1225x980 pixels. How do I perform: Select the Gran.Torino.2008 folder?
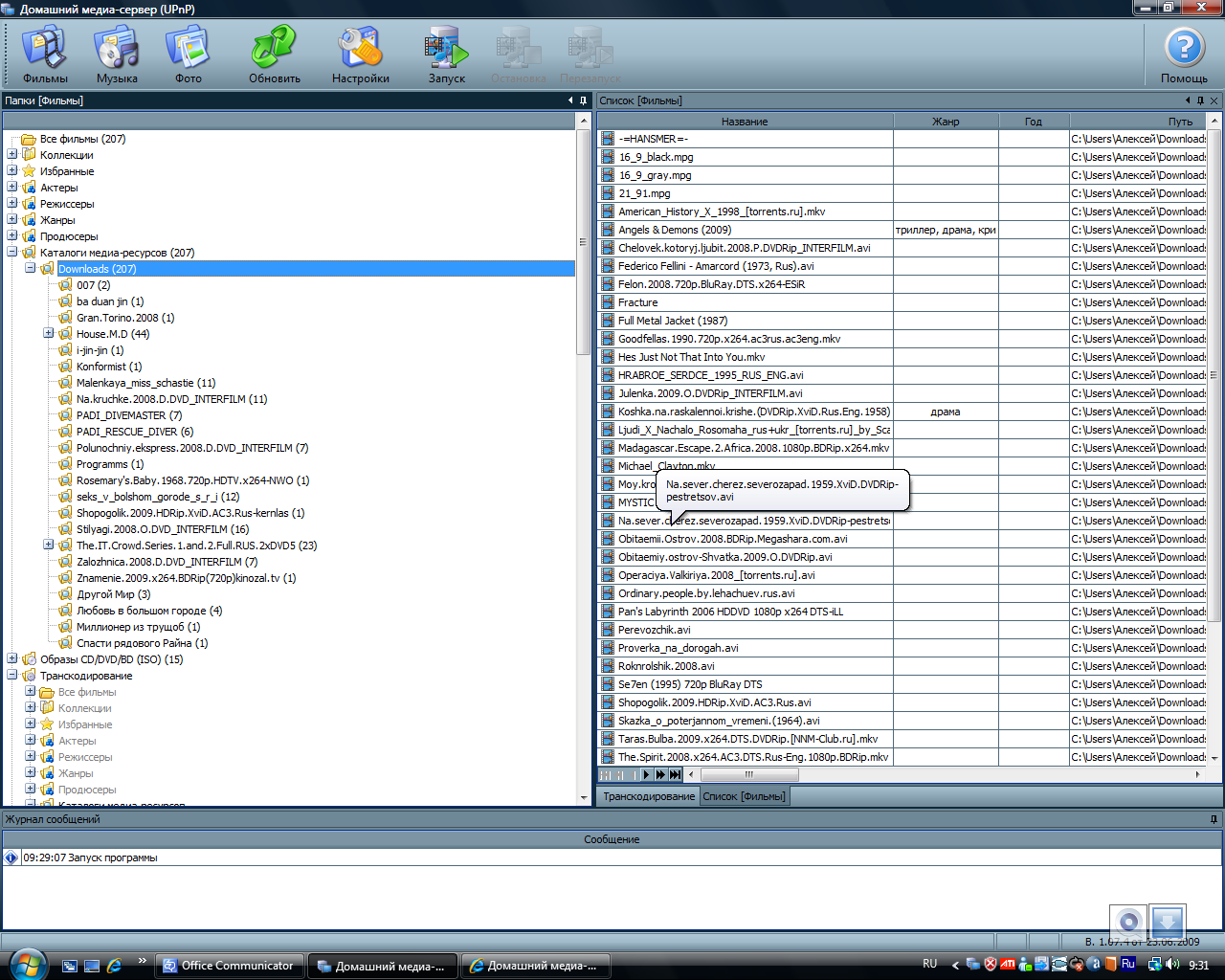click(124, 318)
